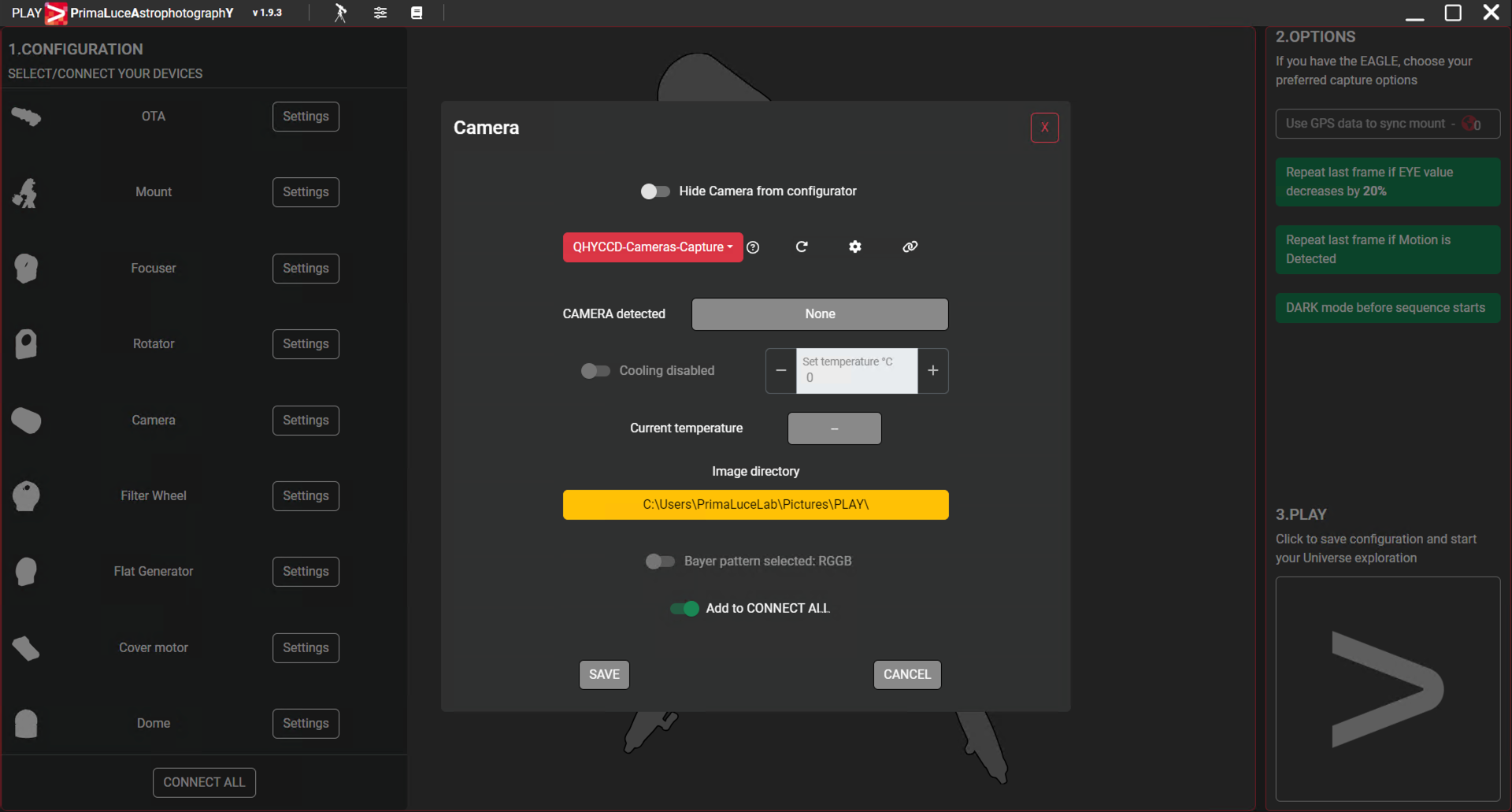Click the Rotator device icon

[26, 344]
